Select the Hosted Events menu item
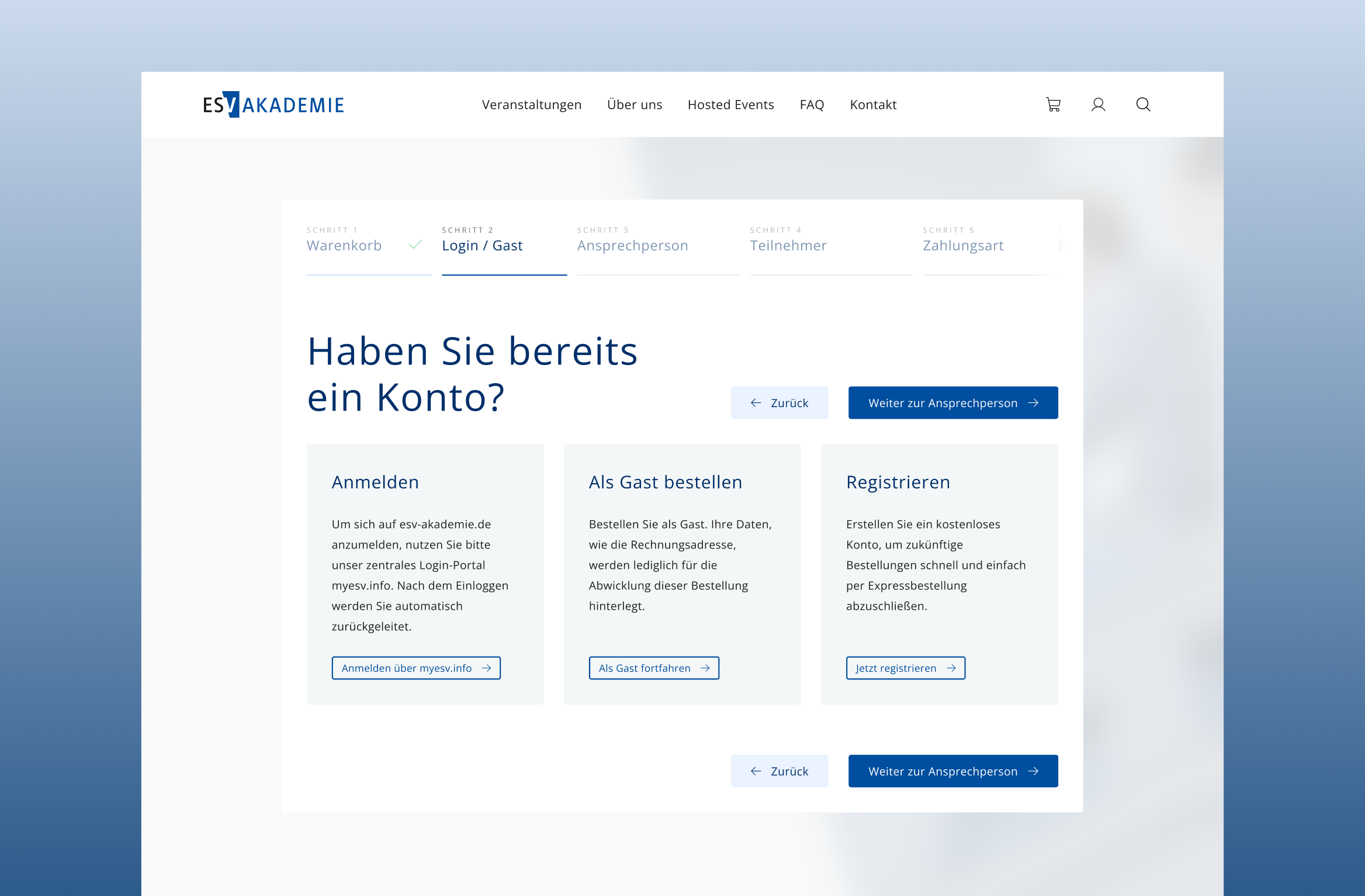This screenshot has width=1365, height=896. [x=730, y=105]
